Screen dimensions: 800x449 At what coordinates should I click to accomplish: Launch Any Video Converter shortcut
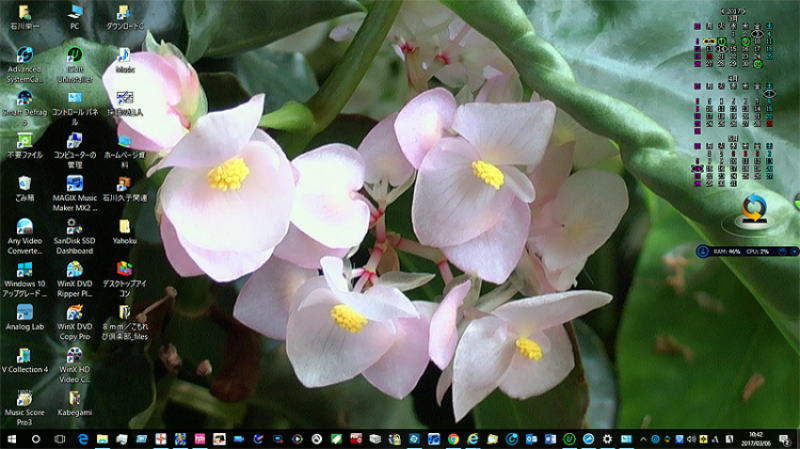tap(24, 227)
